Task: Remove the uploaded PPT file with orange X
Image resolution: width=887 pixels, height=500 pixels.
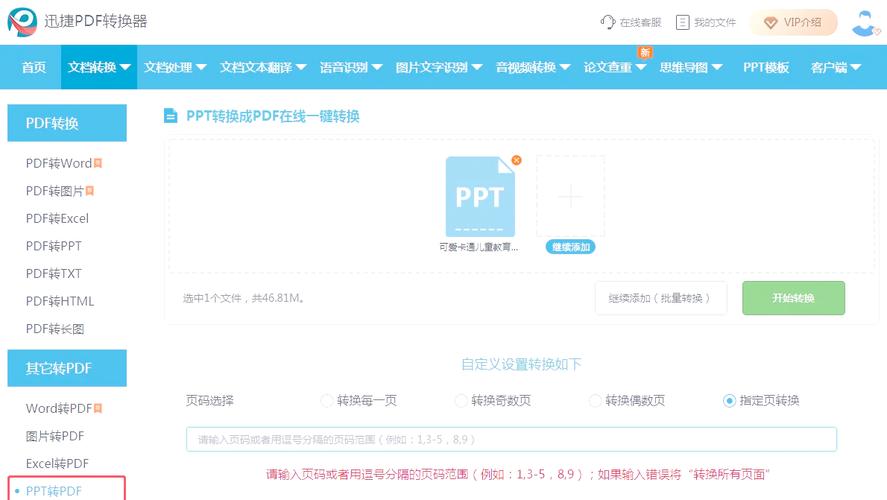Action: pyautogui.click(x=516, y=160)
